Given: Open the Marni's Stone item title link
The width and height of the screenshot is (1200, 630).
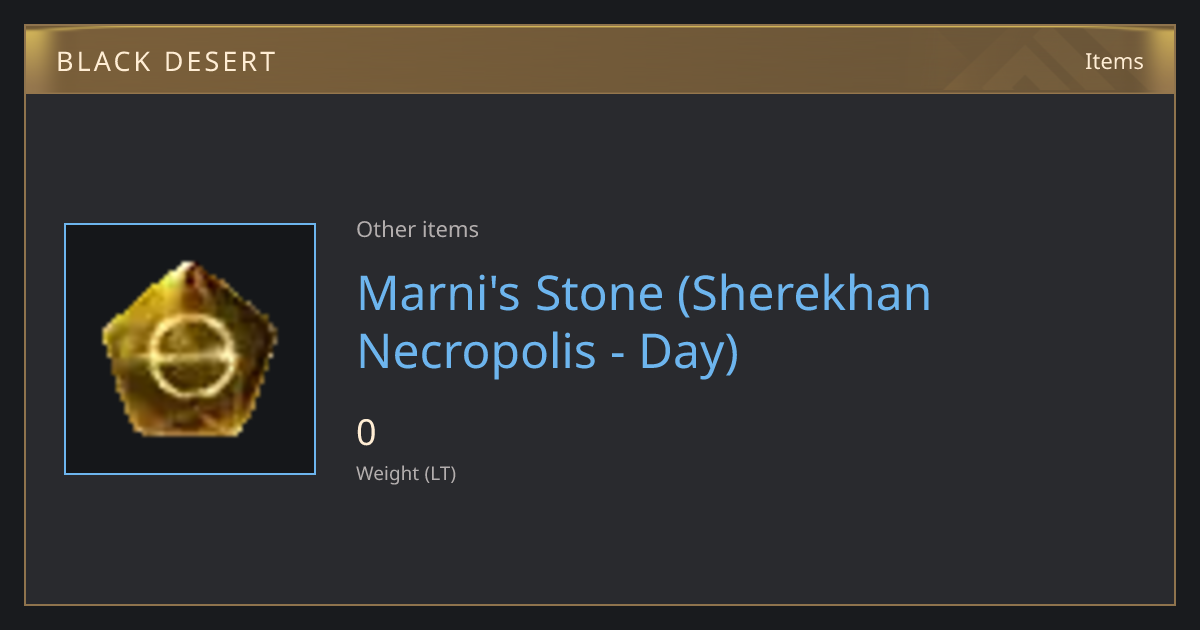Looking at the screenshot, I should [644, 323].
